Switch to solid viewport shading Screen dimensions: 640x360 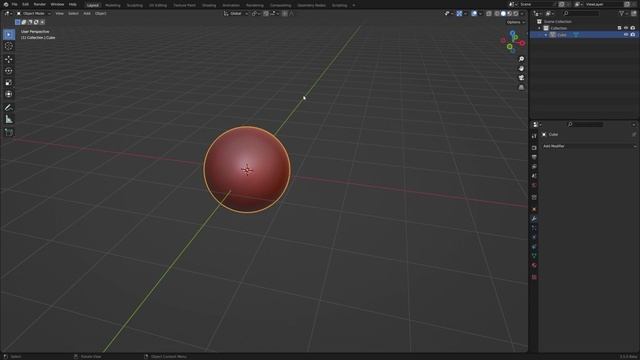point(503,13)
